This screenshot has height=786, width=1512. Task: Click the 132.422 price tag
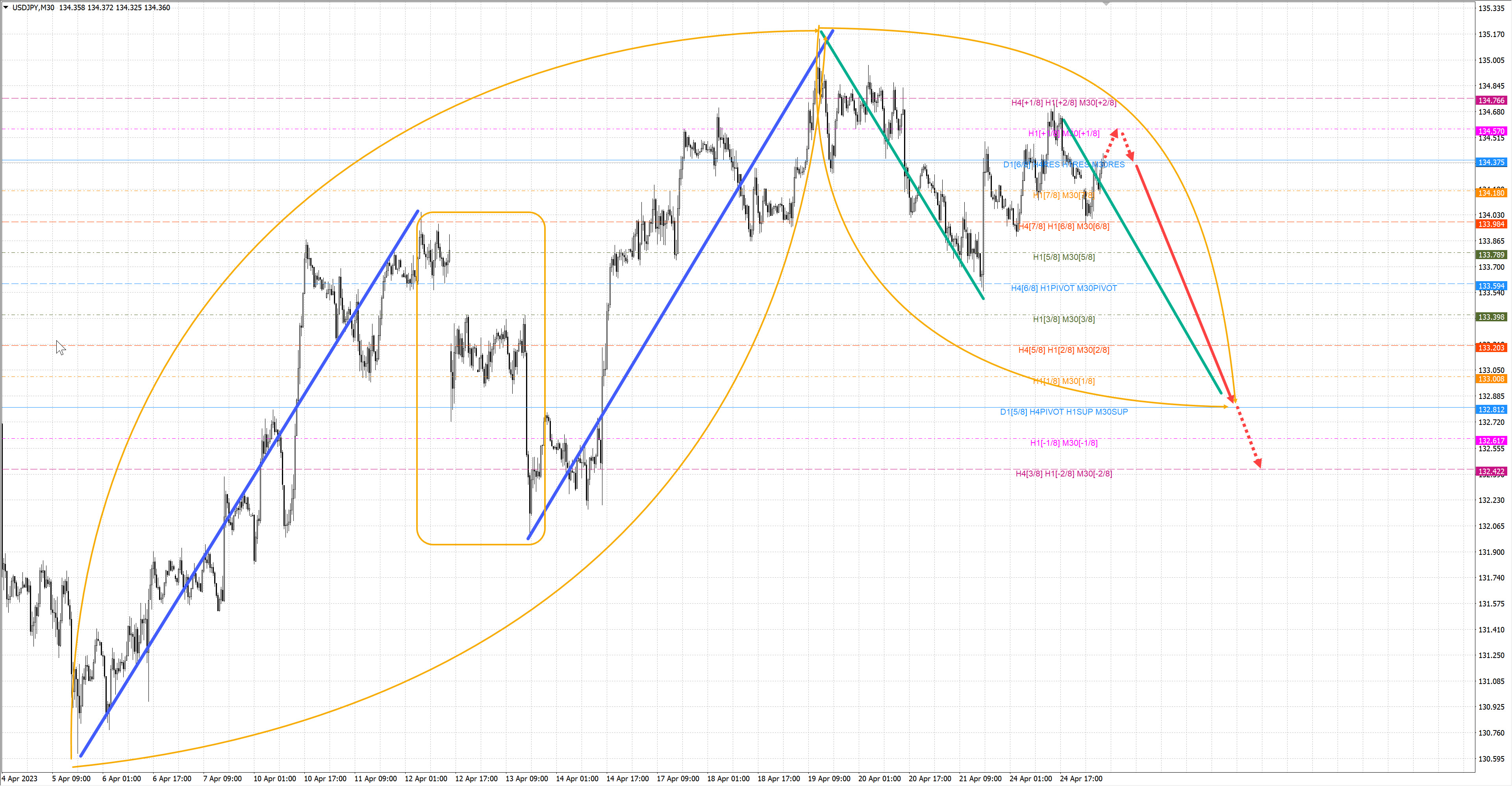click(1491, 471)
